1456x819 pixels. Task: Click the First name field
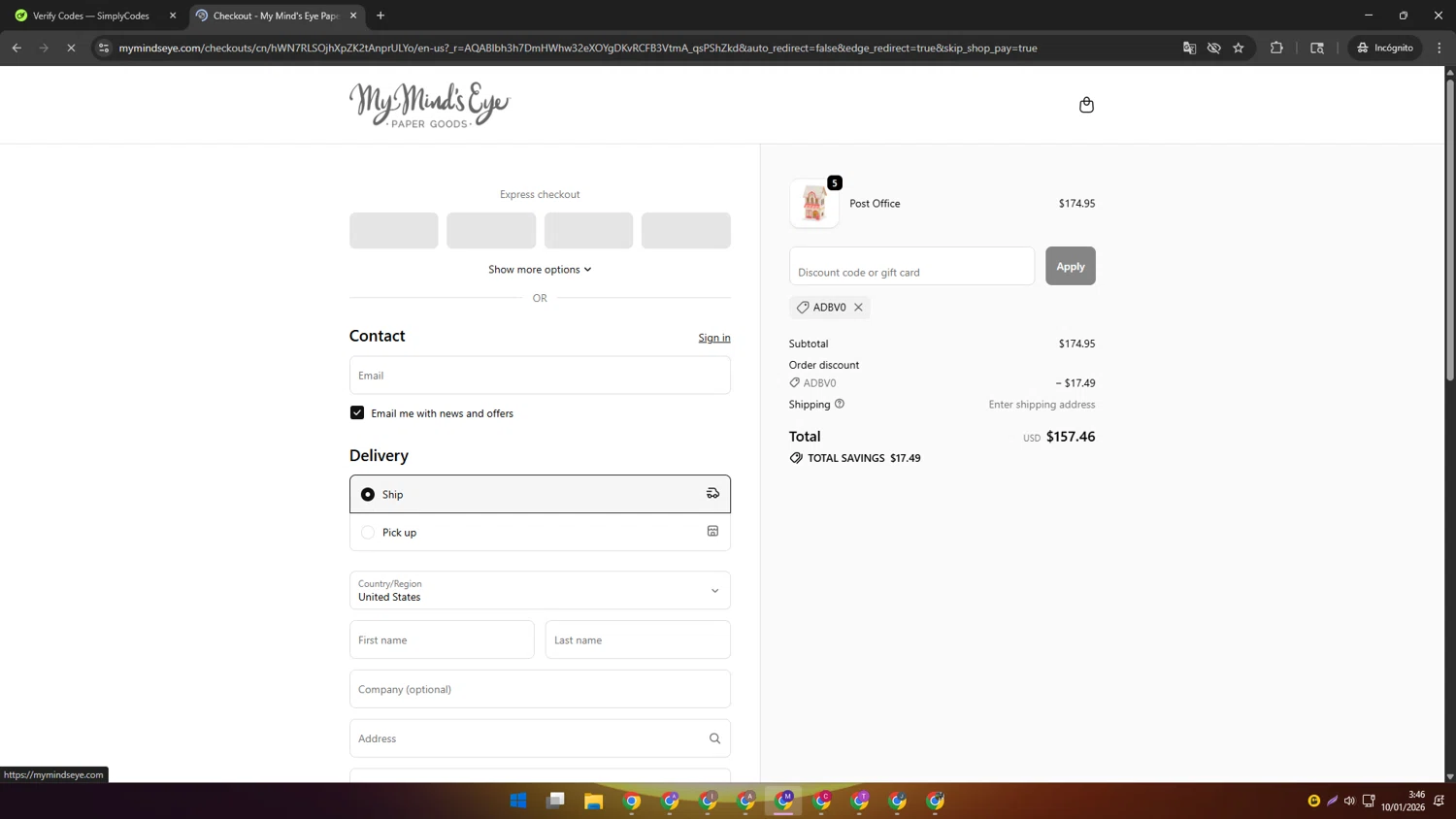click(x=442, y=639)
